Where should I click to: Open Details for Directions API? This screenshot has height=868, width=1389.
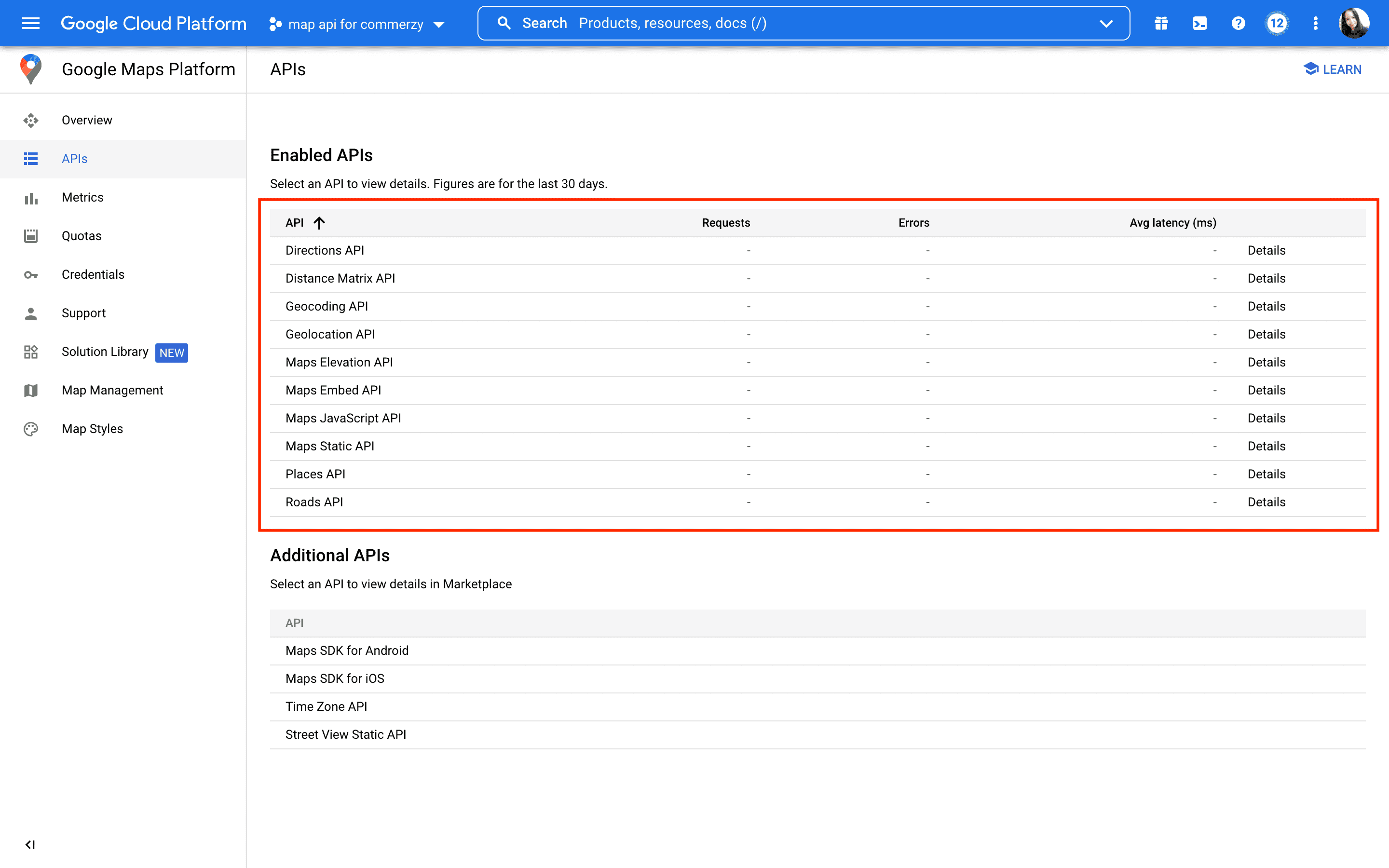coord(1266,250)
